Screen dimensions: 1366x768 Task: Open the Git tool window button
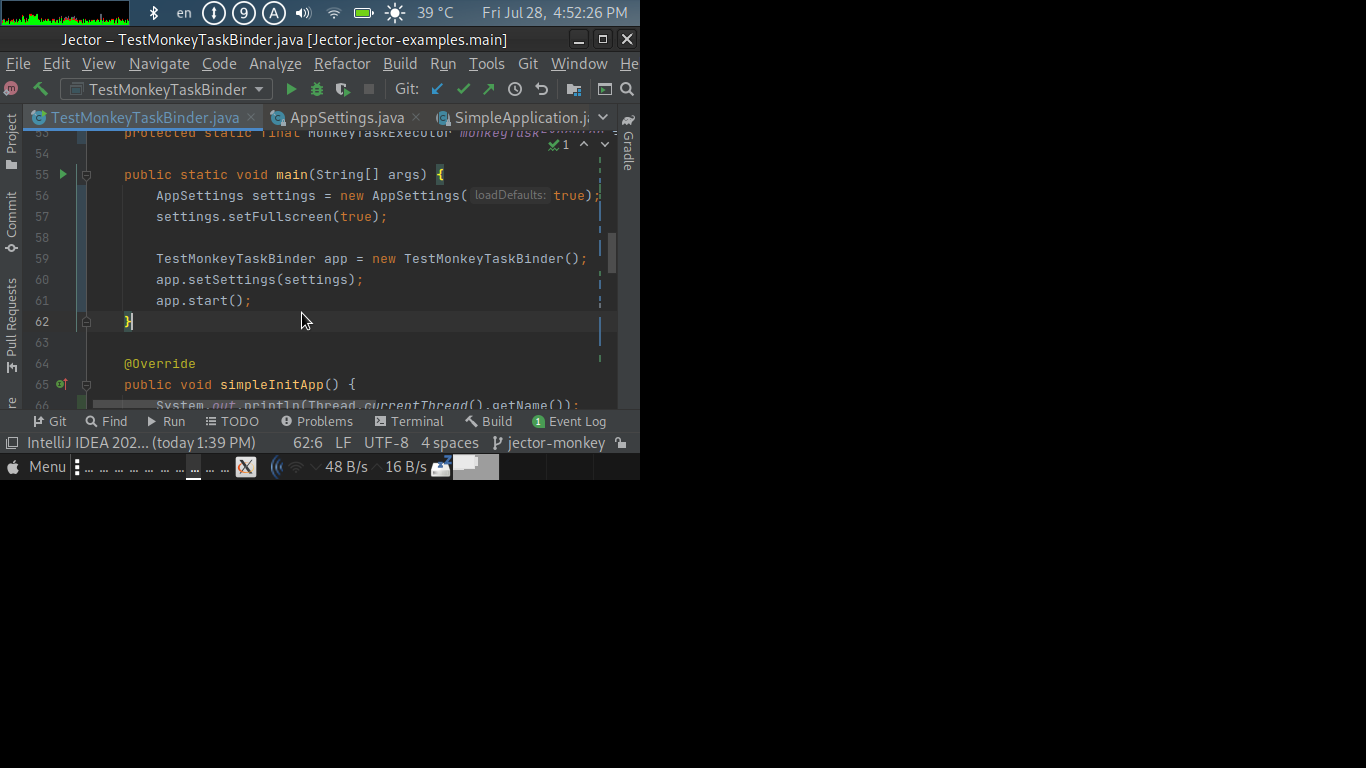click(x=50, y=421)
